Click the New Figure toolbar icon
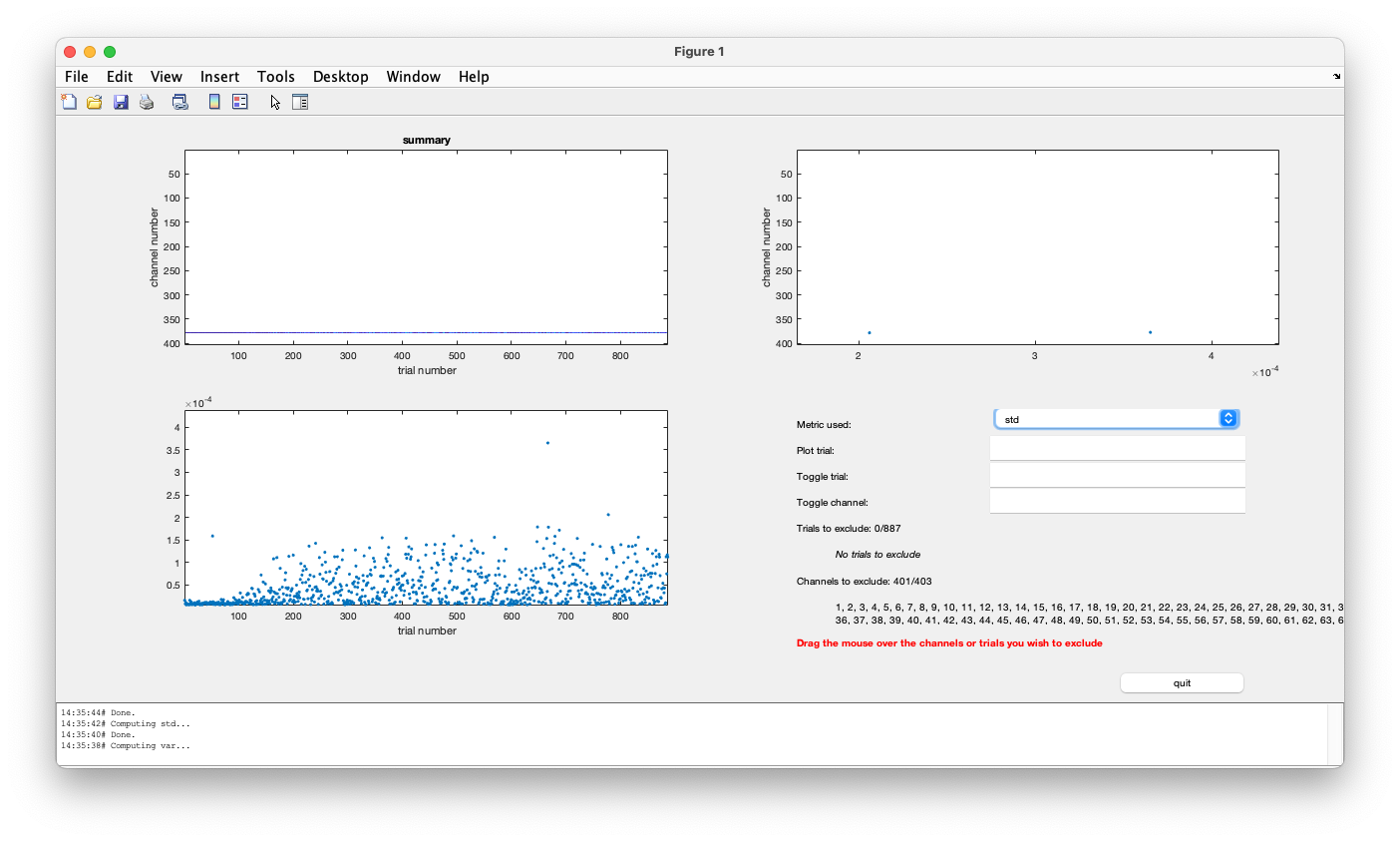 click(69, 102)
